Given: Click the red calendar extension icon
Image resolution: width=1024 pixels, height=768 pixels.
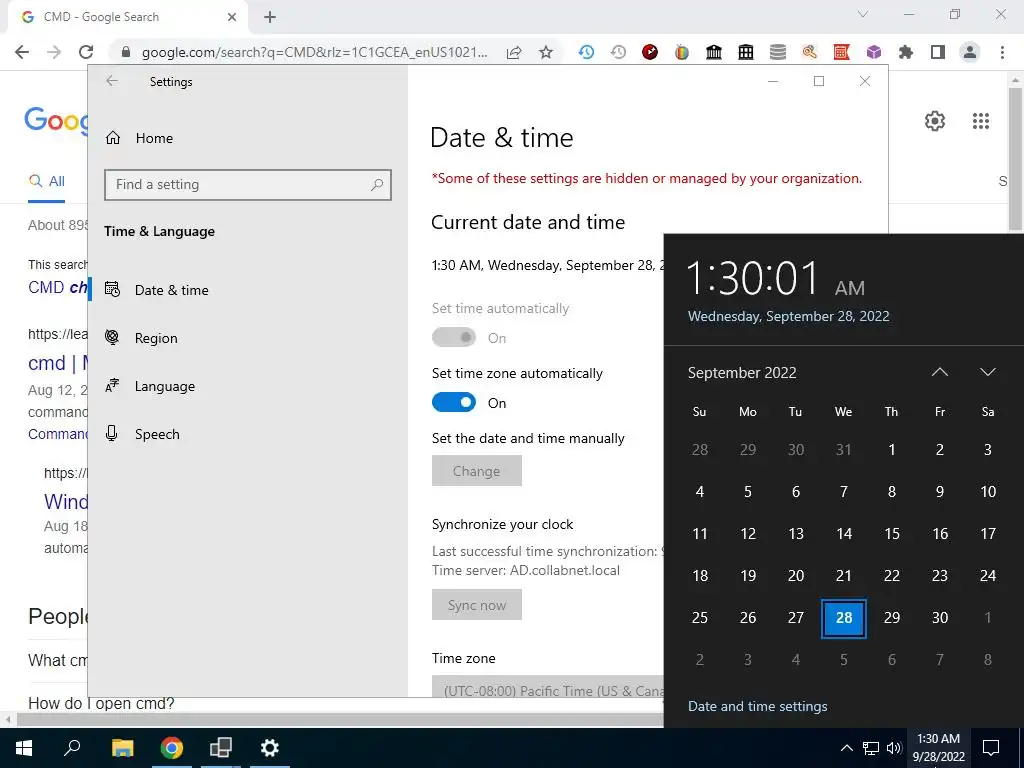Looking at the screenshot, I should tap(842, 52).
